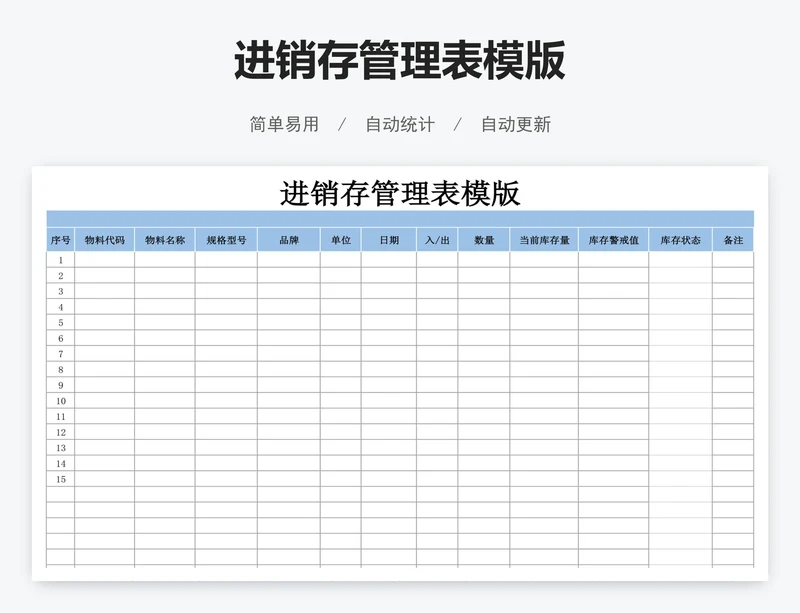Screen dimensions: 800x613
Task: Click the empty 入/出 cell in row 7
Action: (x=437, y=354)
